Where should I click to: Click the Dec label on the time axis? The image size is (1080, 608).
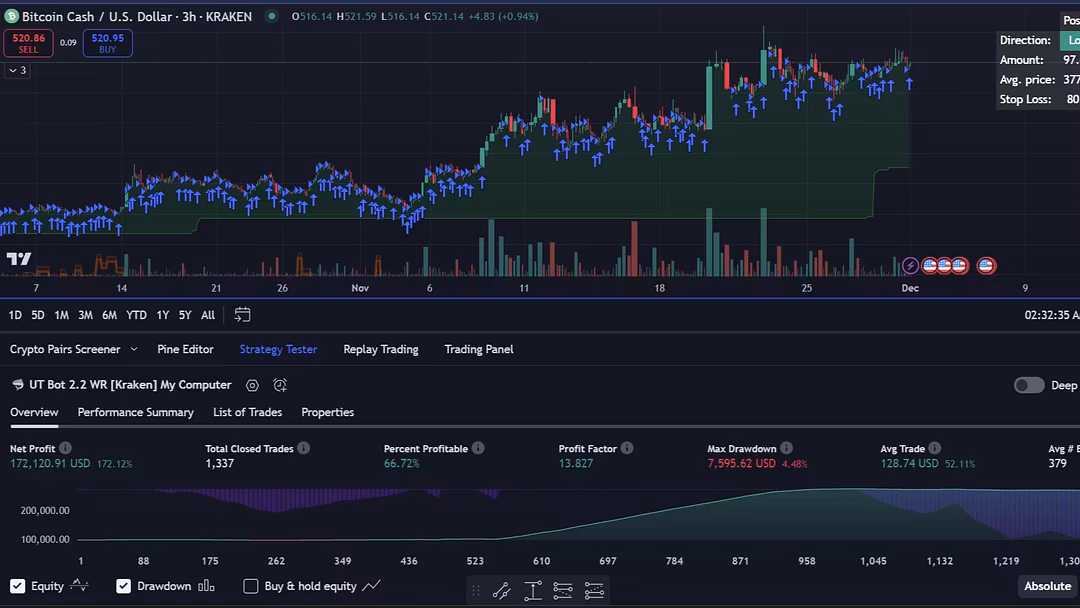click(910, 288)
